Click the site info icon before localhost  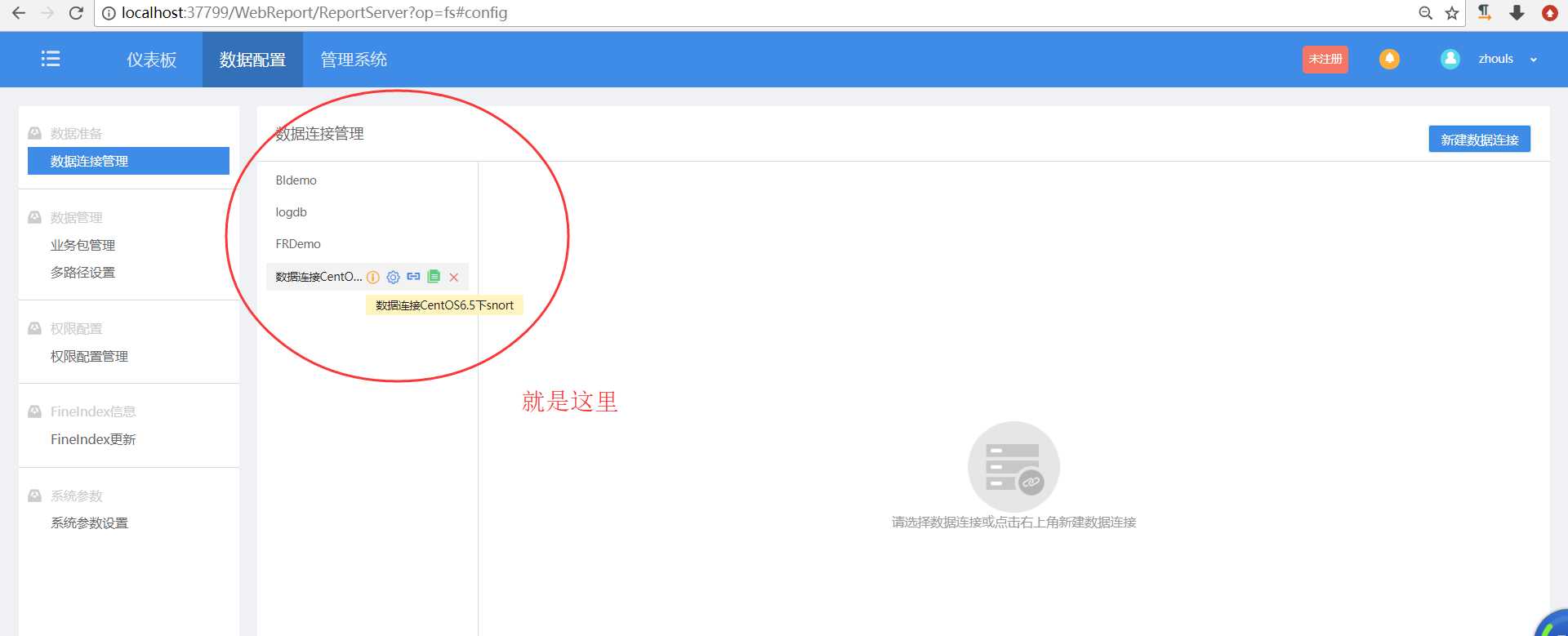click(x=109, y=13)
